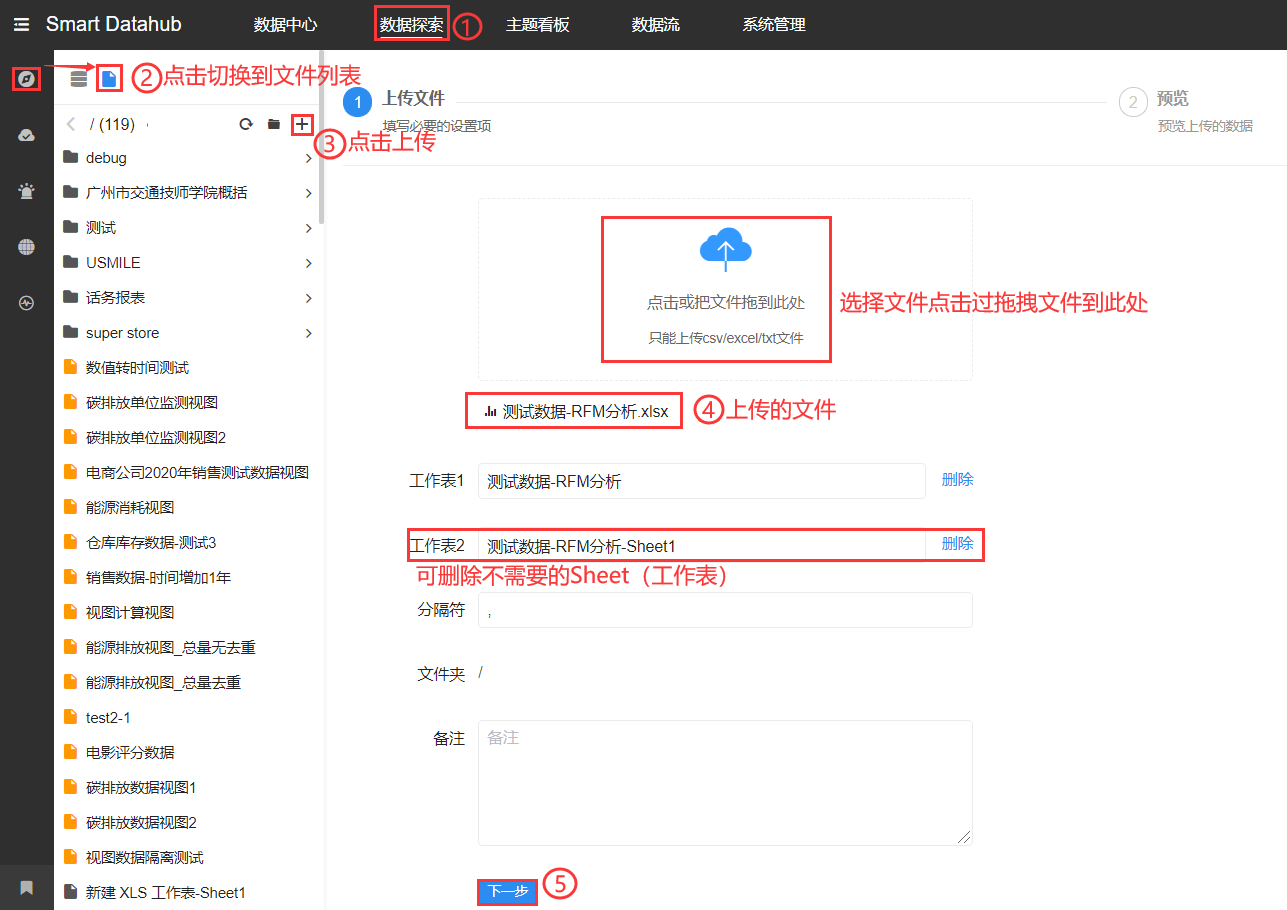Viewport: 1287px width, 910px height.
Task: Click the uploaded file 测试数据-RFM分析.xlsx
Action: [585, 411]
